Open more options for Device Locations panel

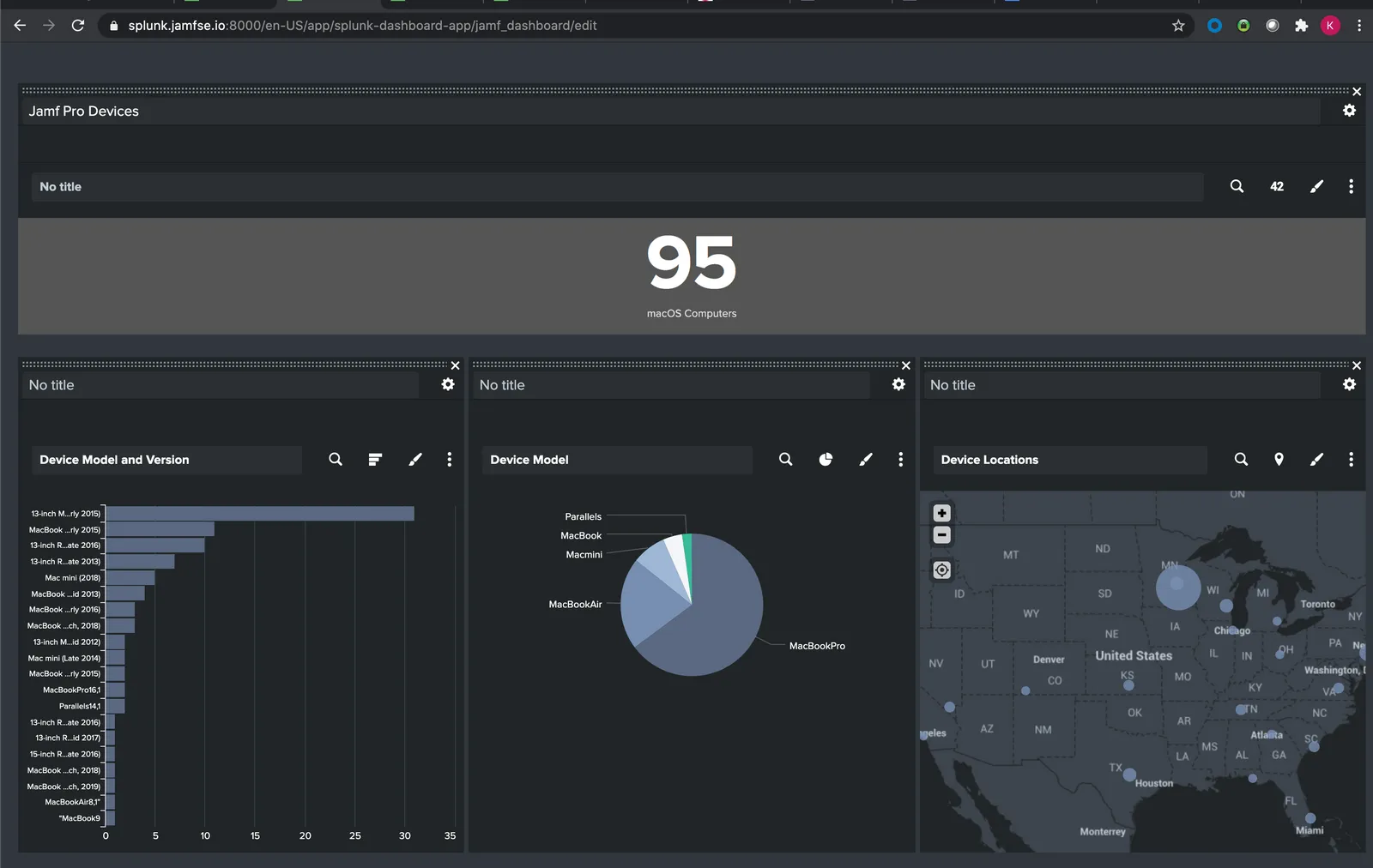[1351, 460]
